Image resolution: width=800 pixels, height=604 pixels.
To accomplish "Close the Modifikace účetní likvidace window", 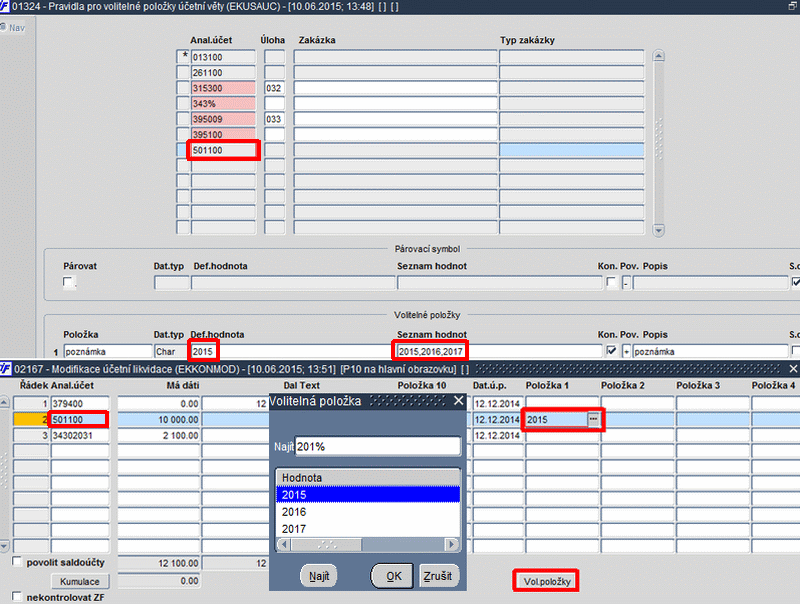I will [793, 368].
